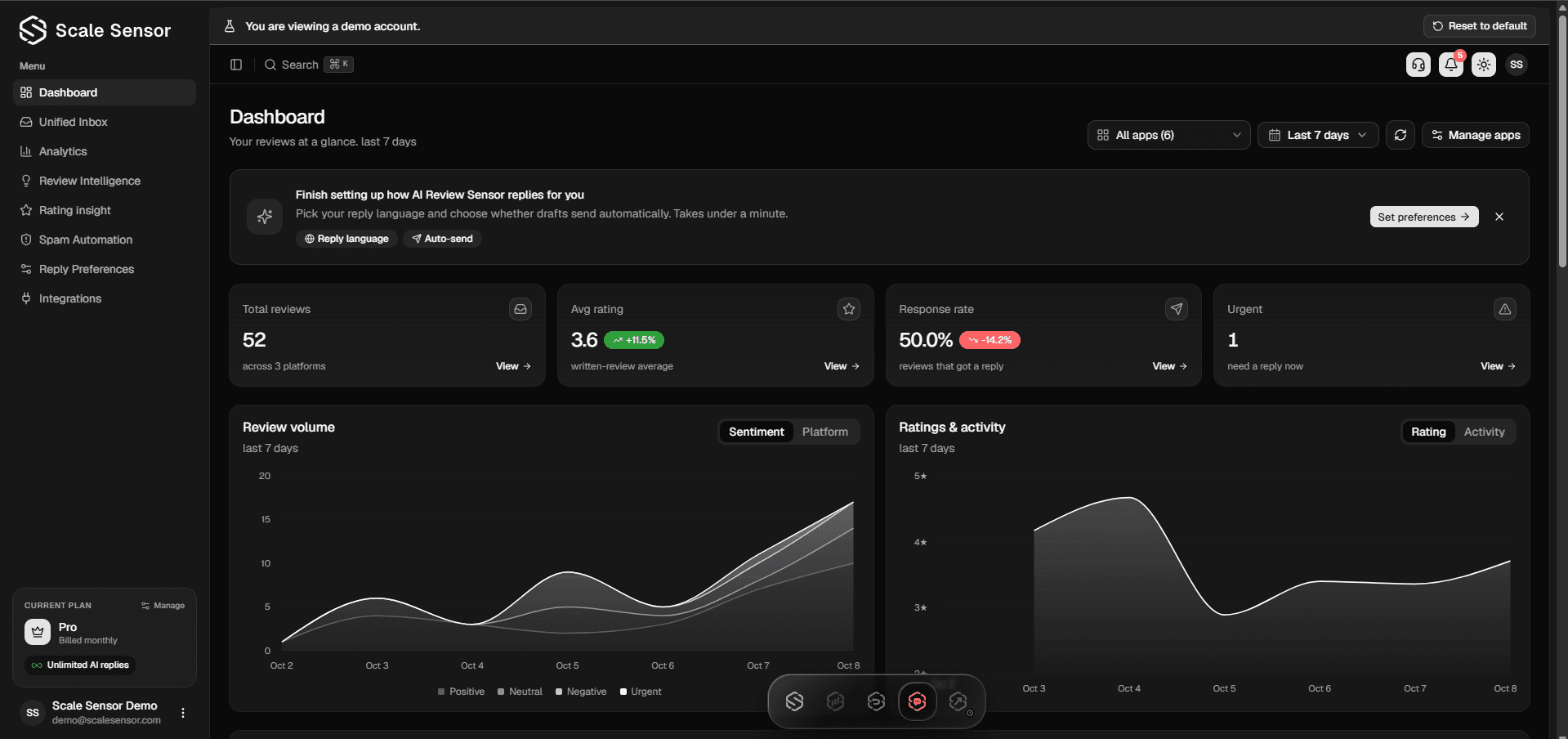Open the SS avatar in top bar

(x=1517, y=65)
